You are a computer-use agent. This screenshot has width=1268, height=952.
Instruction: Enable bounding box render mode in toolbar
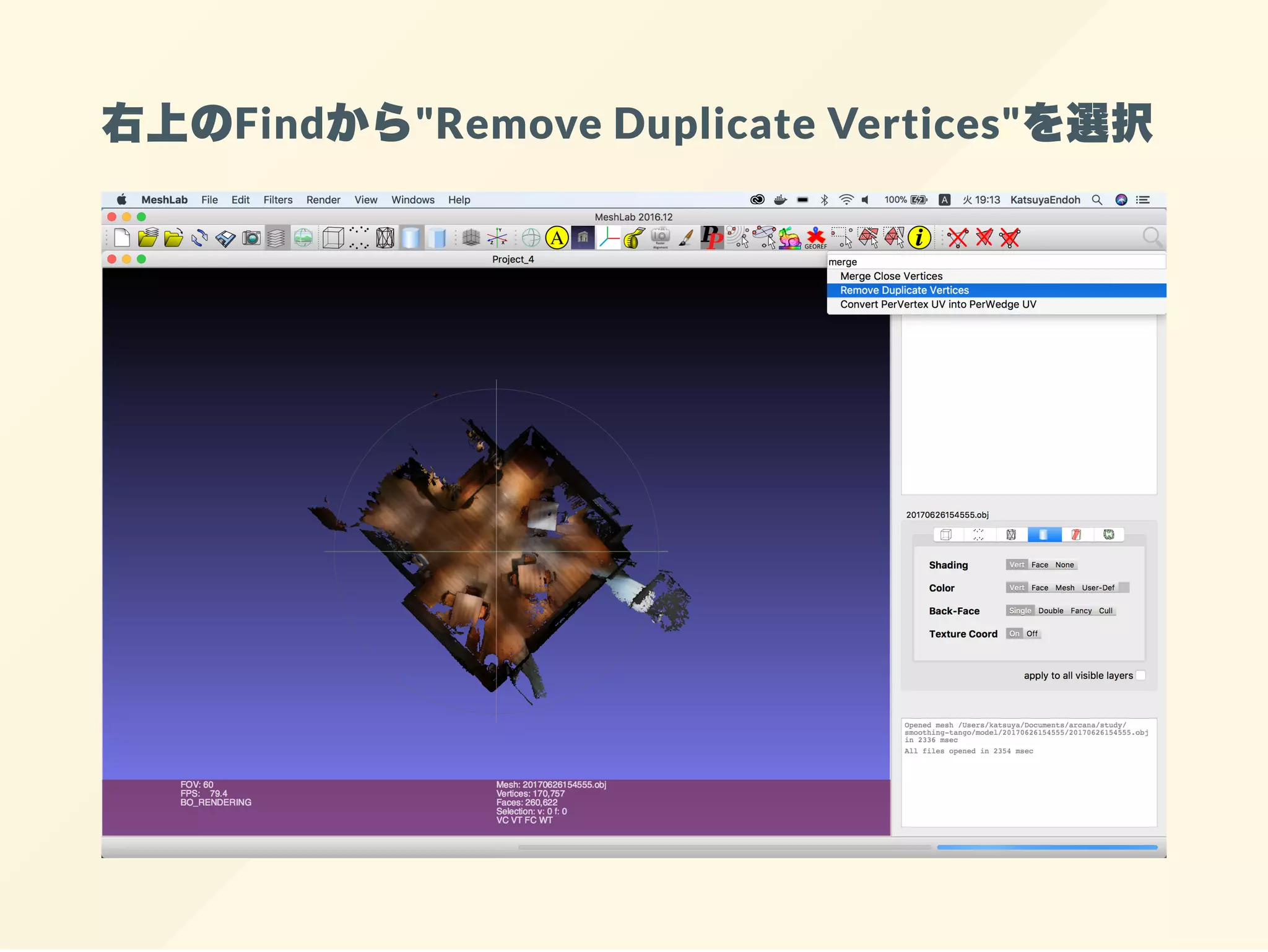(333, 238)
